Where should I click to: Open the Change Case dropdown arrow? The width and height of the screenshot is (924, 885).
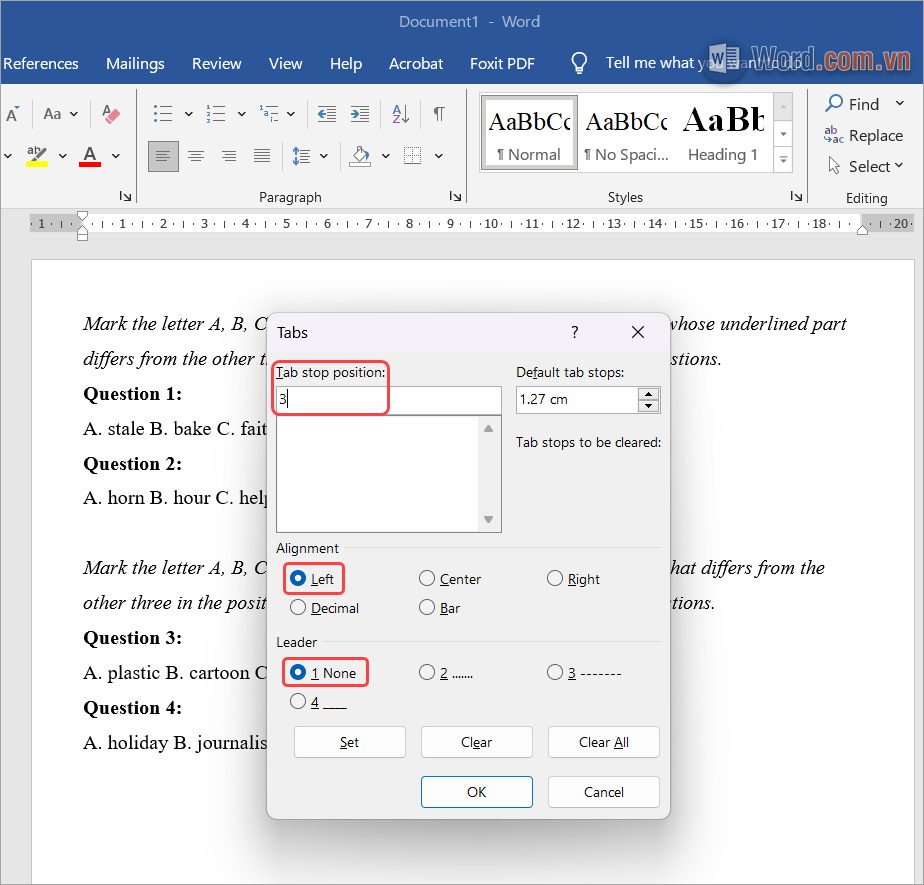tap(74, 114)
